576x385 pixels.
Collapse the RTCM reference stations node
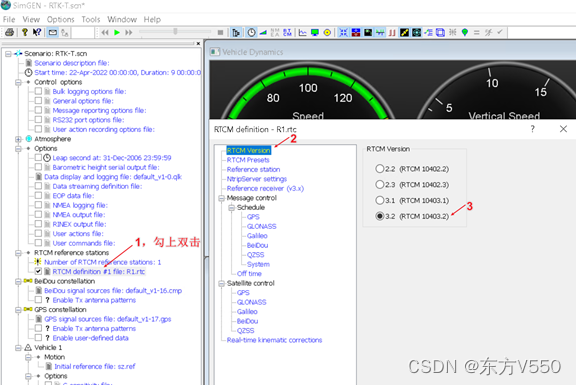point(18,253)
